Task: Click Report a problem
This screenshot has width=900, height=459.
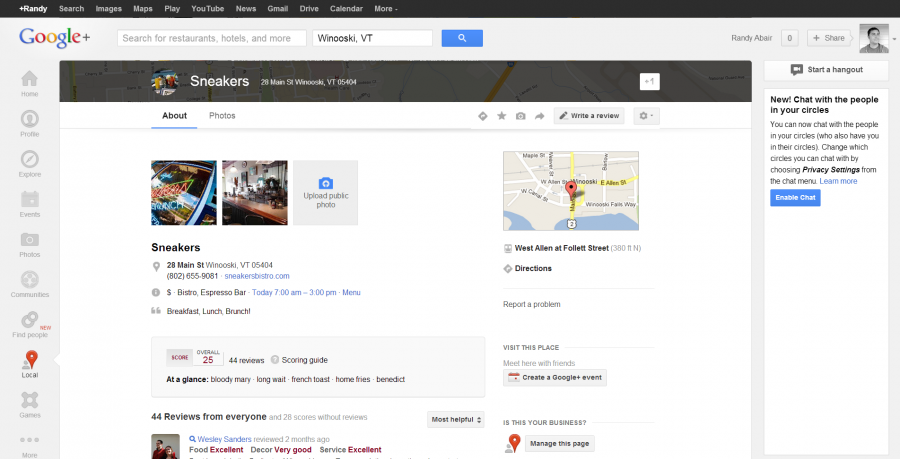Action: [x=532, y=305]
